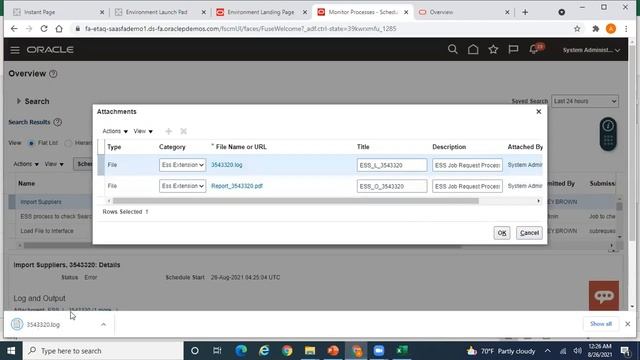Expand the Search section

point(18,101)
